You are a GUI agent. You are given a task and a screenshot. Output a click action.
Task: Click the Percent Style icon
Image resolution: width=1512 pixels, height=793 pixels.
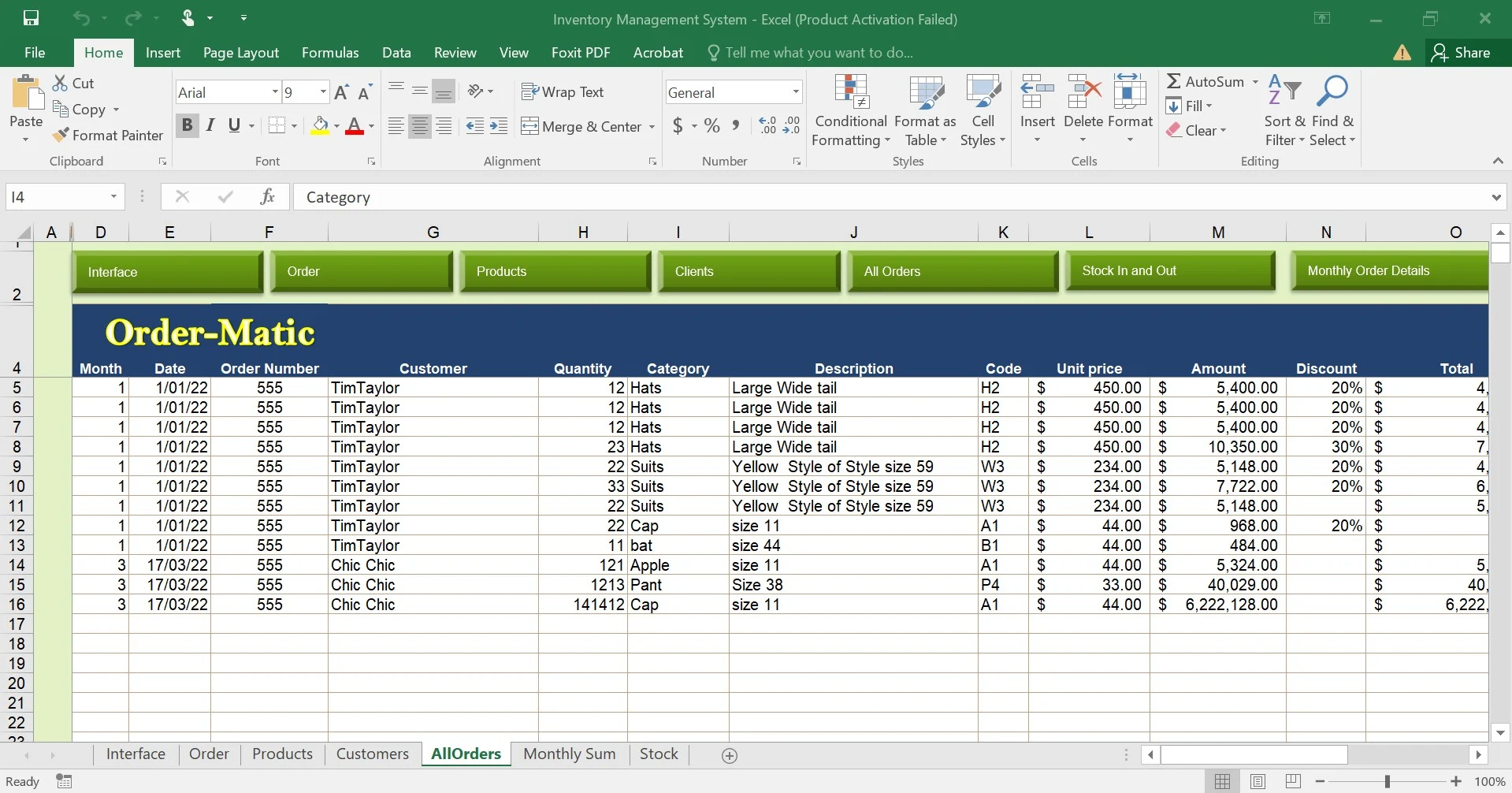pyautogui.click(x=712, y=126)
